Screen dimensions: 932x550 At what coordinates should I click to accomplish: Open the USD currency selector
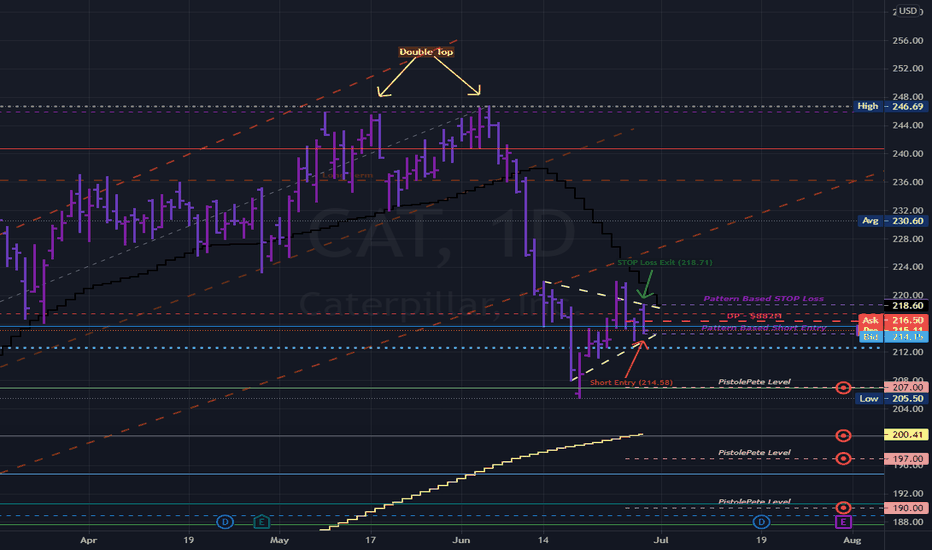pos(908,11)
